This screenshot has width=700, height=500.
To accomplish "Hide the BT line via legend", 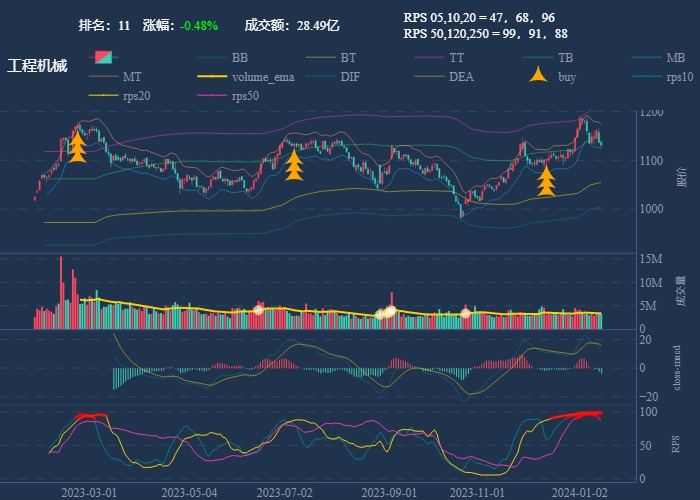I will coord(331,58).
